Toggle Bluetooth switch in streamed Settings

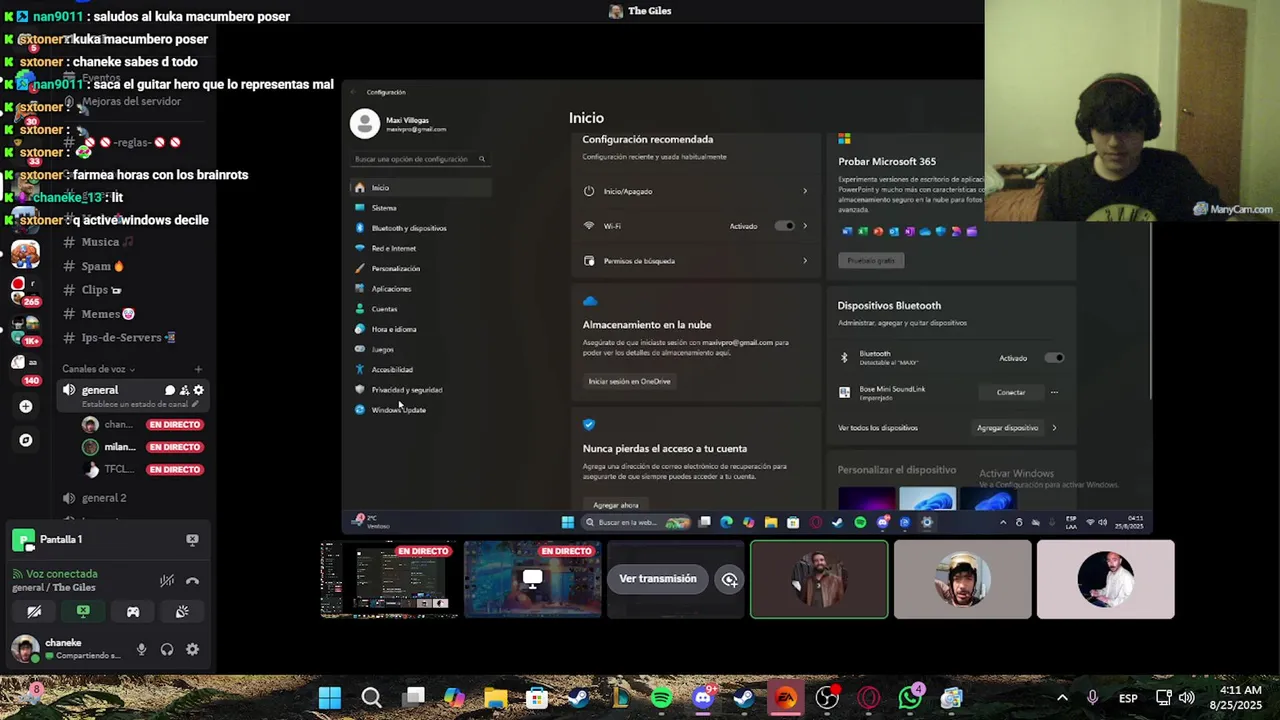tap(1054, 358)
